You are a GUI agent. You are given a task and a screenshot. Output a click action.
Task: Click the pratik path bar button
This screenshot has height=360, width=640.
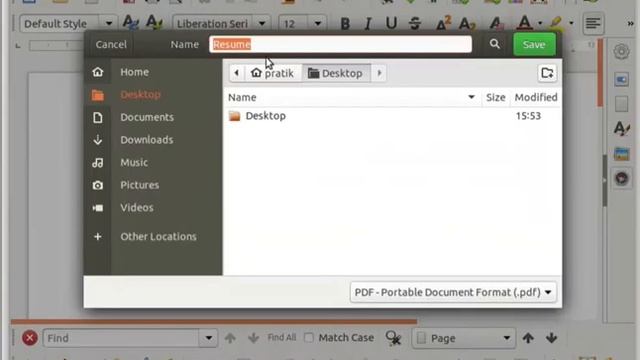(x=273, y=73)
